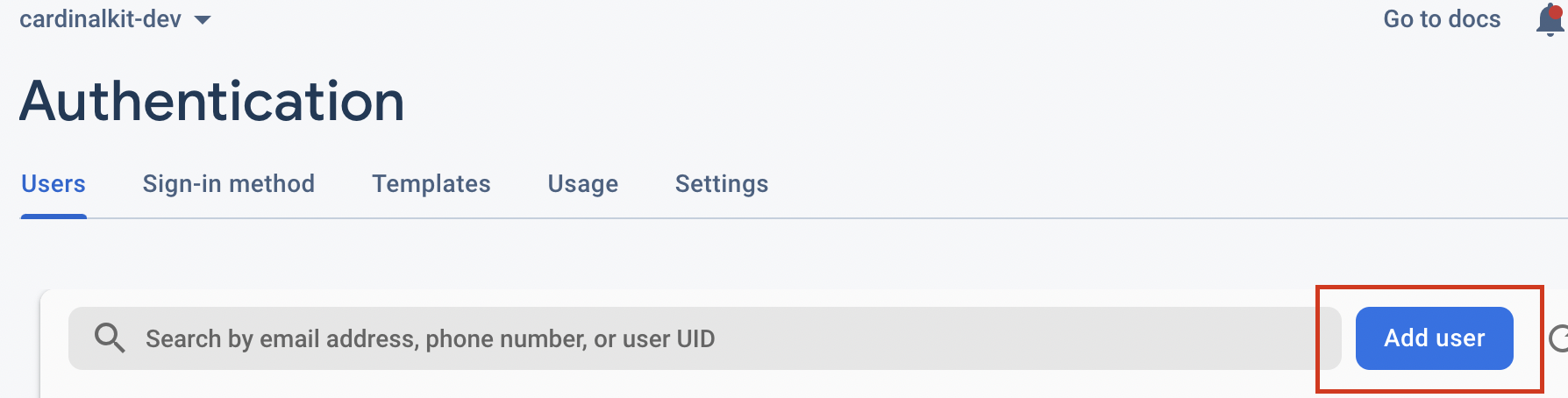Open the notifications bell icon
Image resolution: width=1568 pixels, height=398 pixels.
1549,21
